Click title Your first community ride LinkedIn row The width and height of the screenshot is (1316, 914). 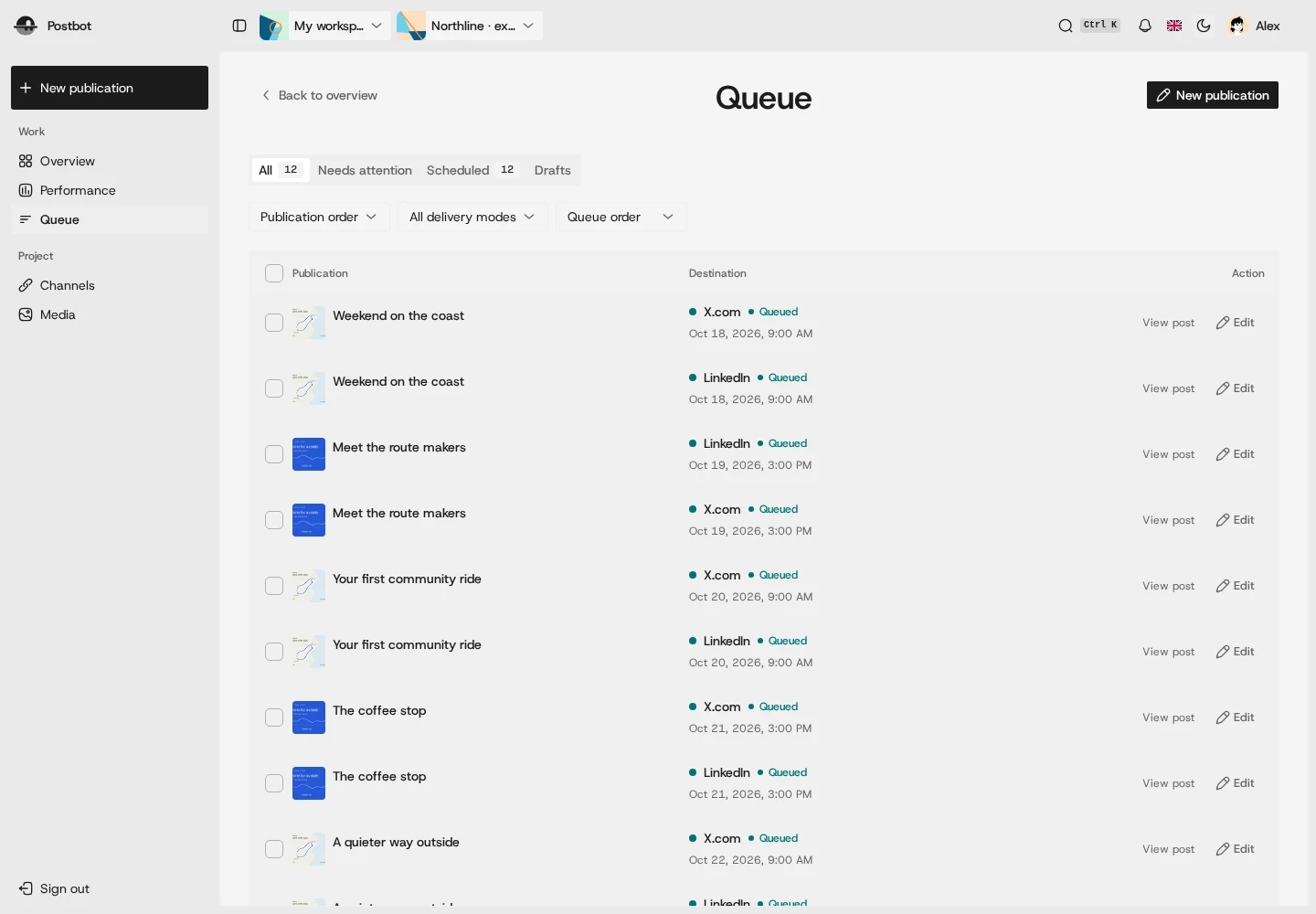click(407, 644)
